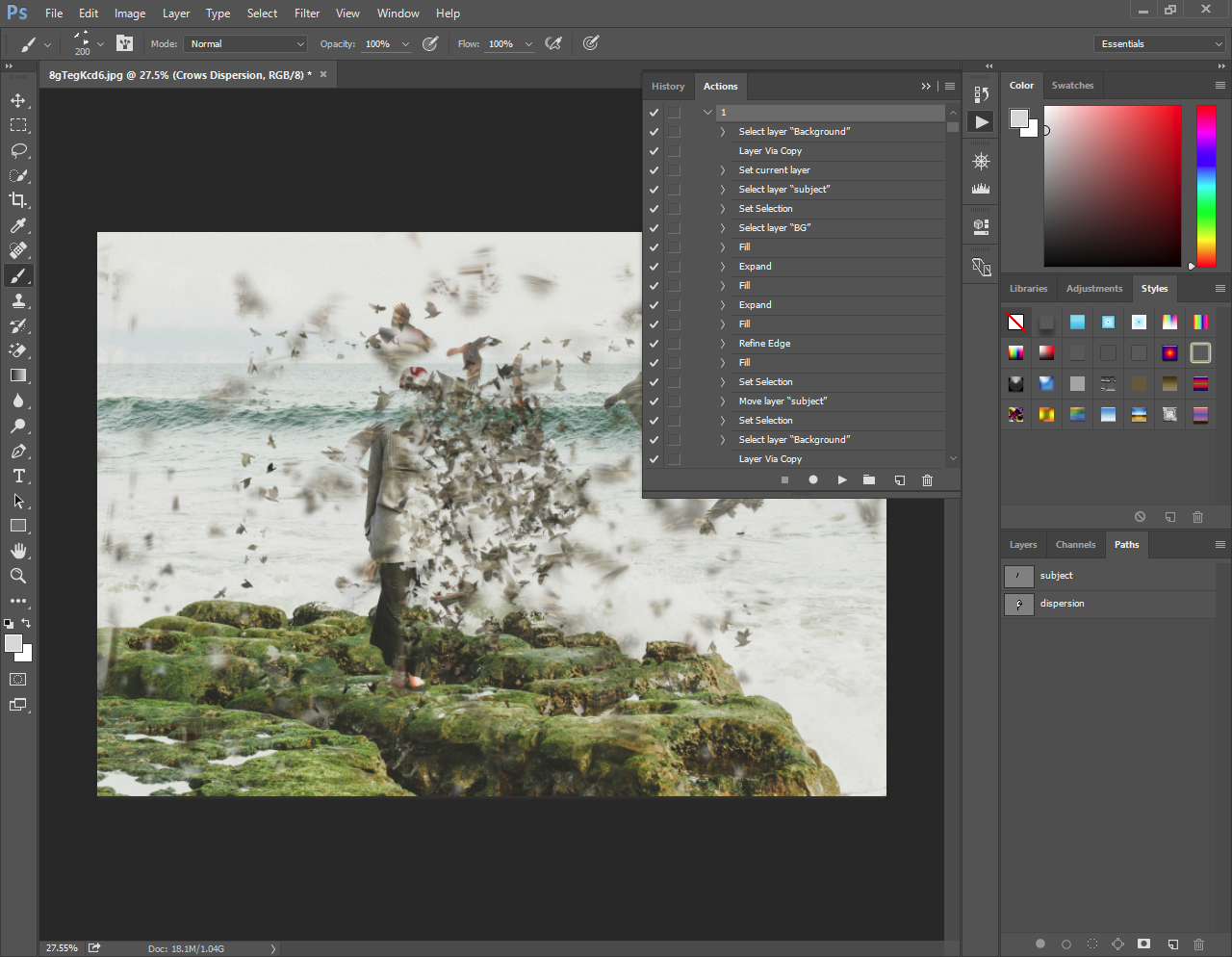Switch to the History tab

668,87
